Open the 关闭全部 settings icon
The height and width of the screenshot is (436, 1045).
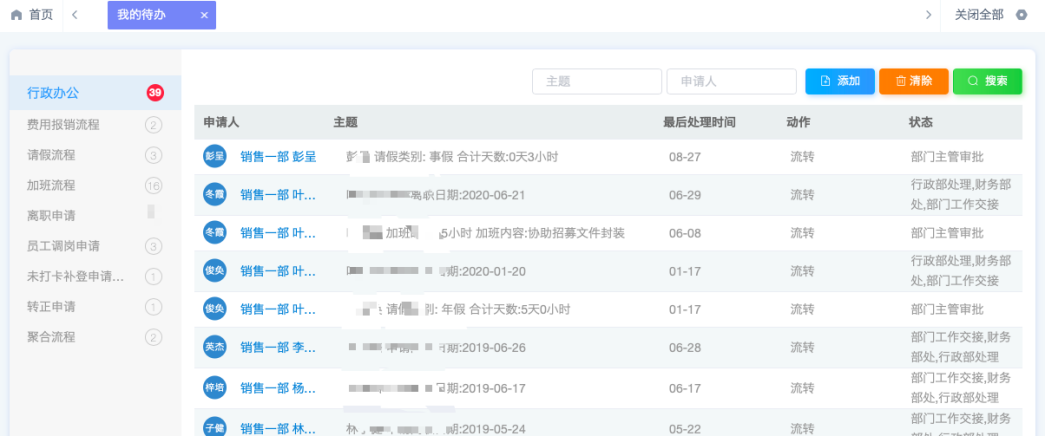pos(1021,15)
